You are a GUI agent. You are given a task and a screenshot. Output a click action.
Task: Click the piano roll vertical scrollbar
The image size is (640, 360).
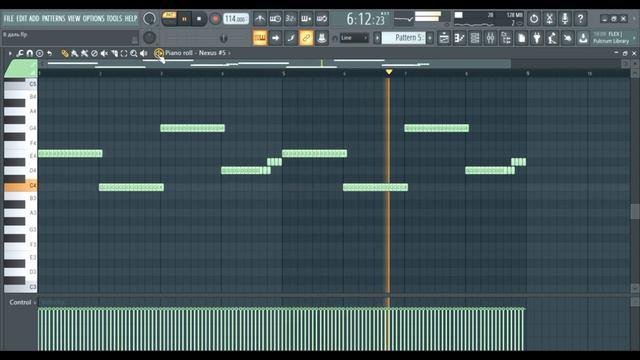pos(635,211)
